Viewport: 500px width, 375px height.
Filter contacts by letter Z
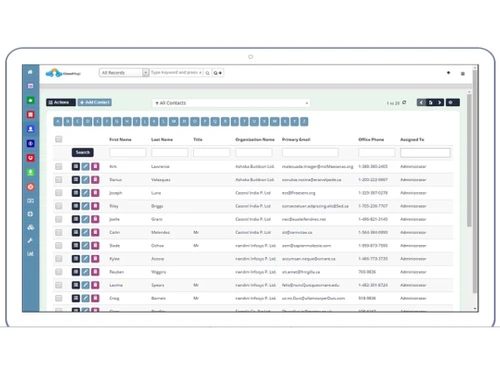pyautogui.click(x=304, y=122)
